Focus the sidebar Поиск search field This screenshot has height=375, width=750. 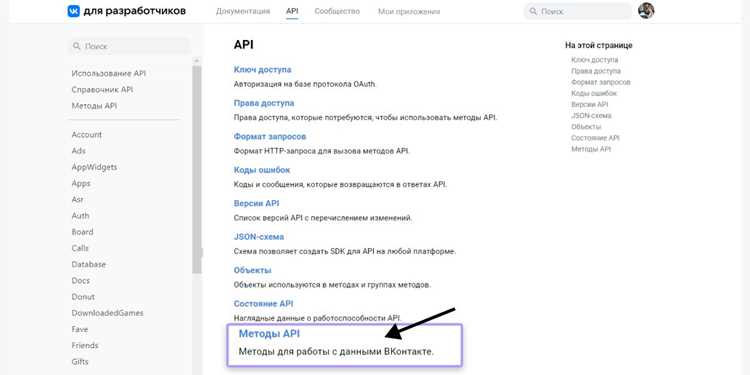point(129,46)
